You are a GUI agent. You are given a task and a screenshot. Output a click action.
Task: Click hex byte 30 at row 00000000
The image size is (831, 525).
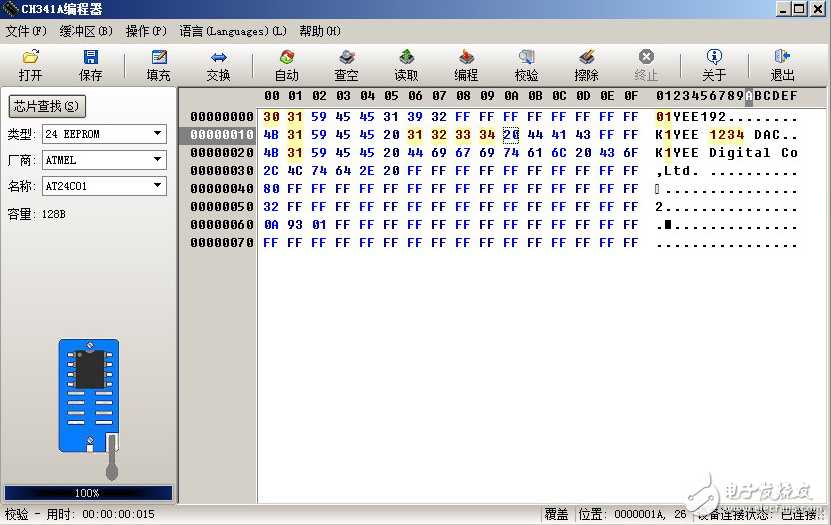point(271,117)
